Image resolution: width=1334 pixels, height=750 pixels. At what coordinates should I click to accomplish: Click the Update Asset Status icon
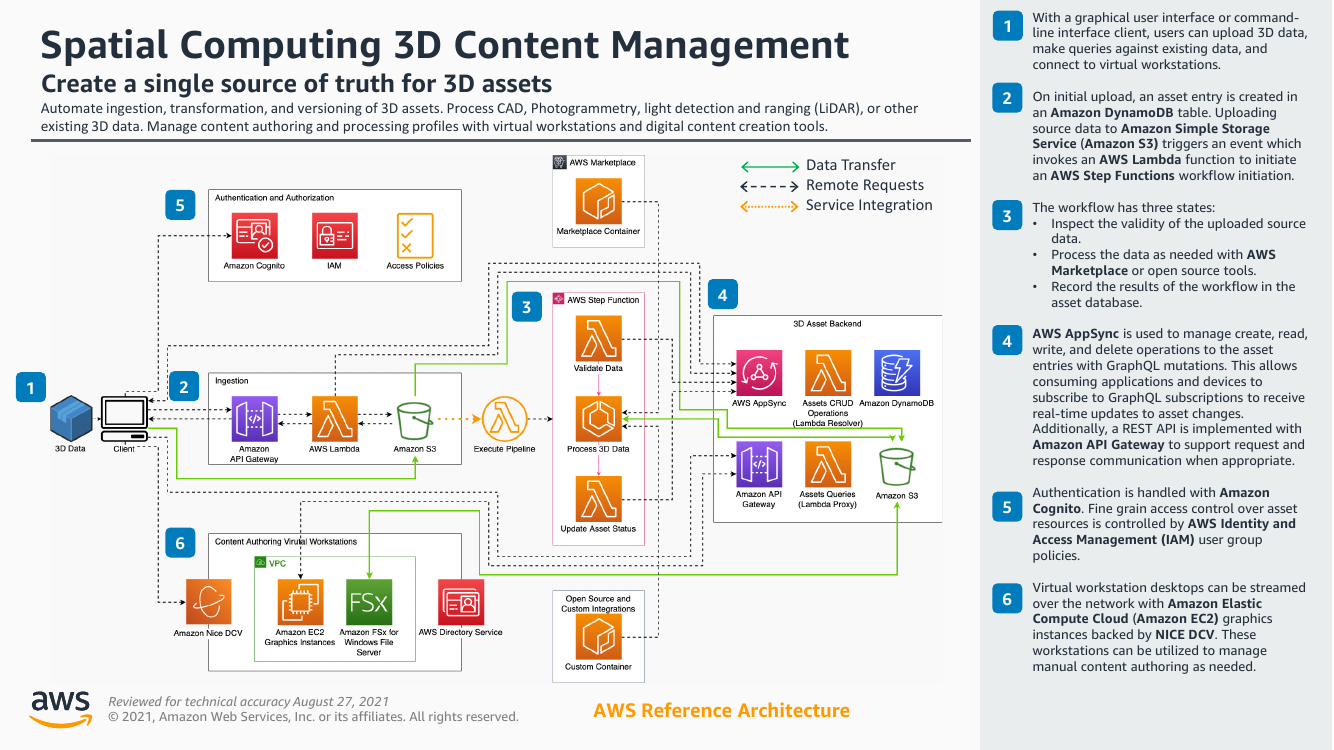click(599, 499)
